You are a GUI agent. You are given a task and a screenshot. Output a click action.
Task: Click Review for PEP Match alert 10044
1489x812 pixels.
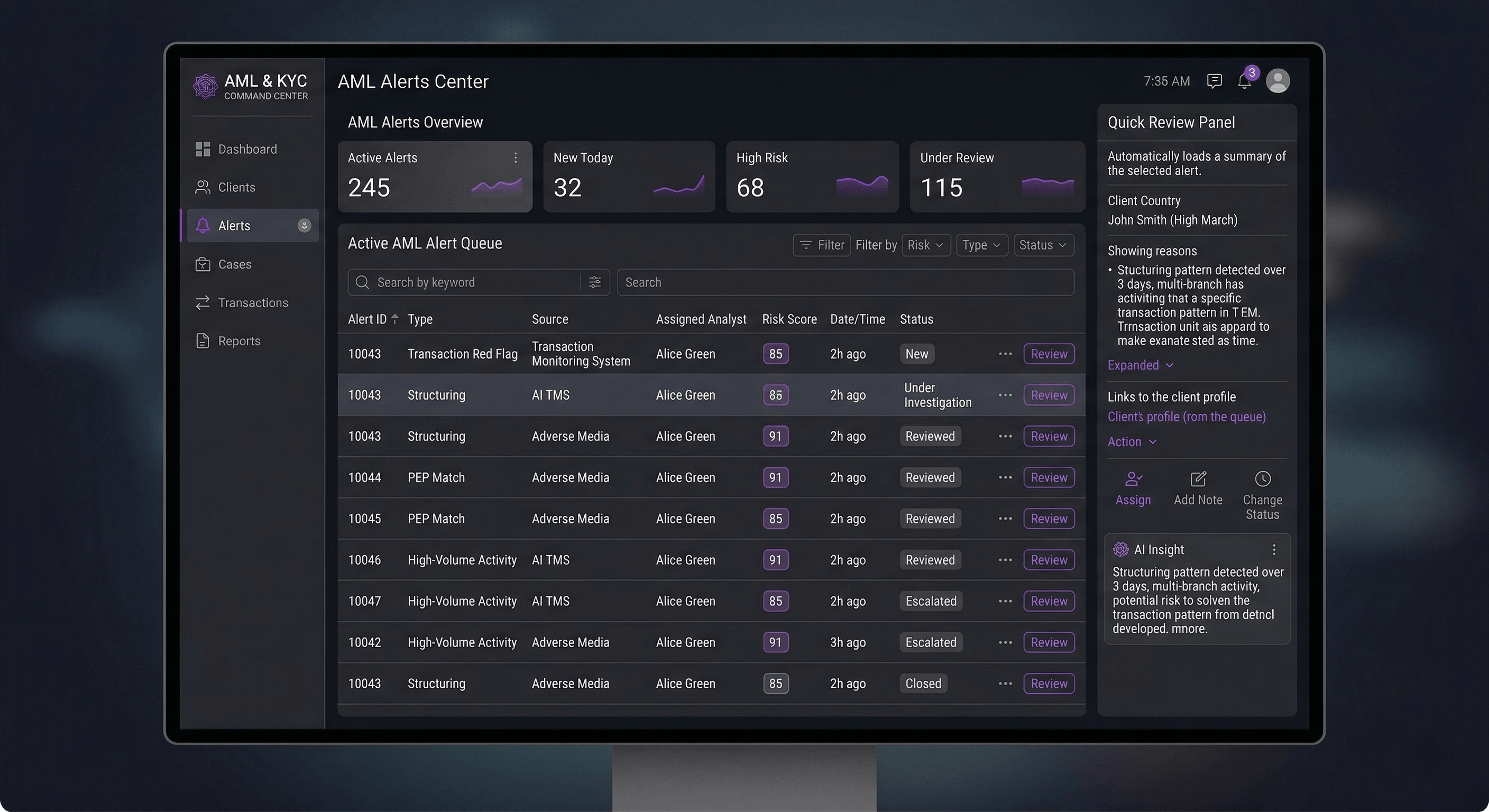1049,477
